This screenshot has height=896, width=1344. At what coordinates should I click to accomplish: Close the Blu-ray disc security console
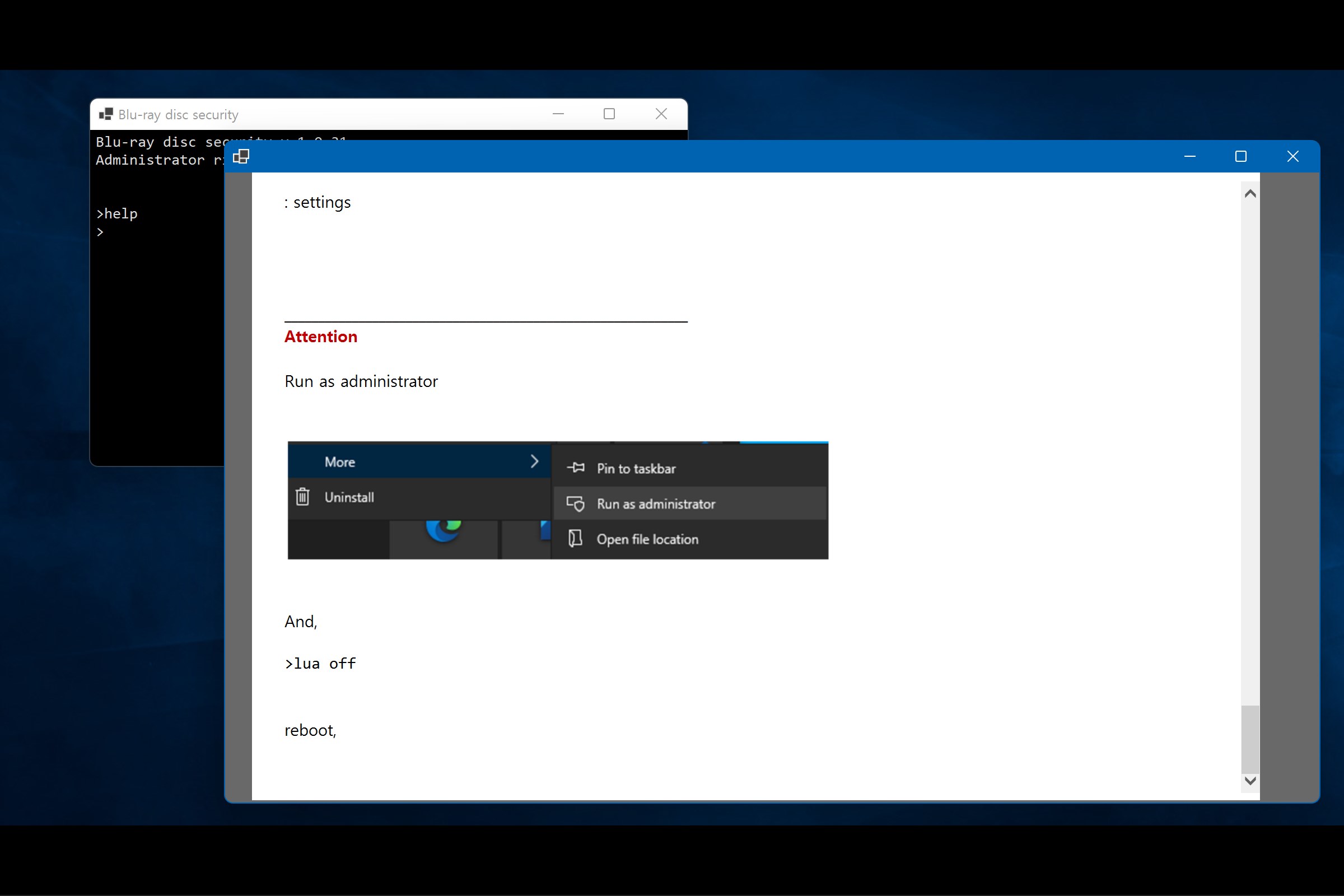point(661,114)
